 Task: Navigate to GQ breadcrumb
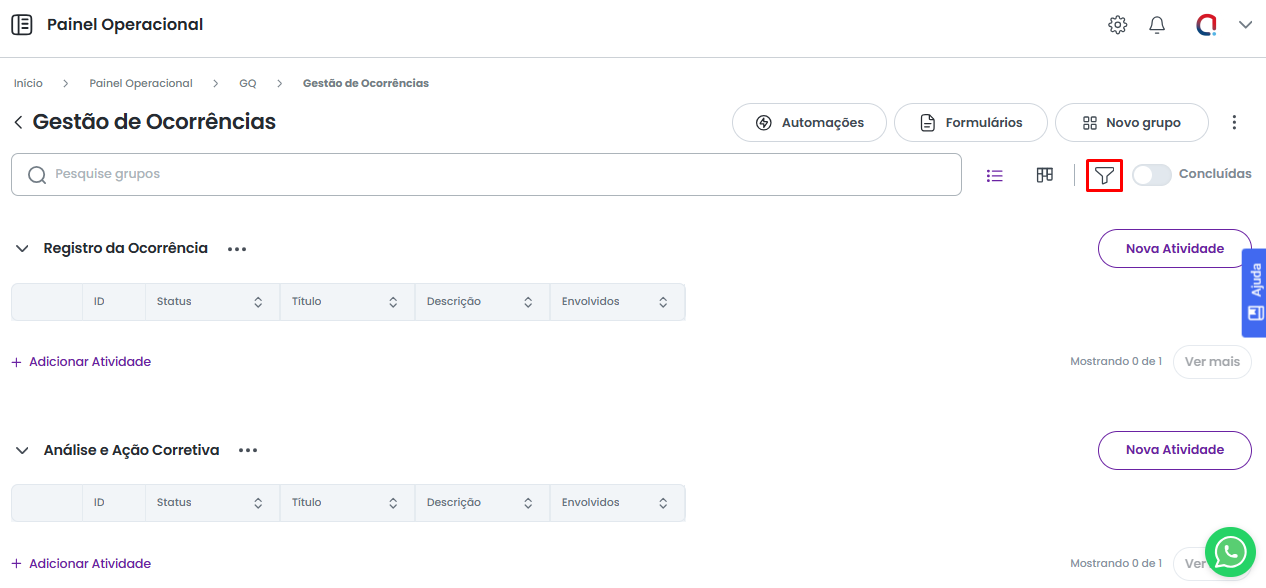pyautogui.click(x=248, y=83)
